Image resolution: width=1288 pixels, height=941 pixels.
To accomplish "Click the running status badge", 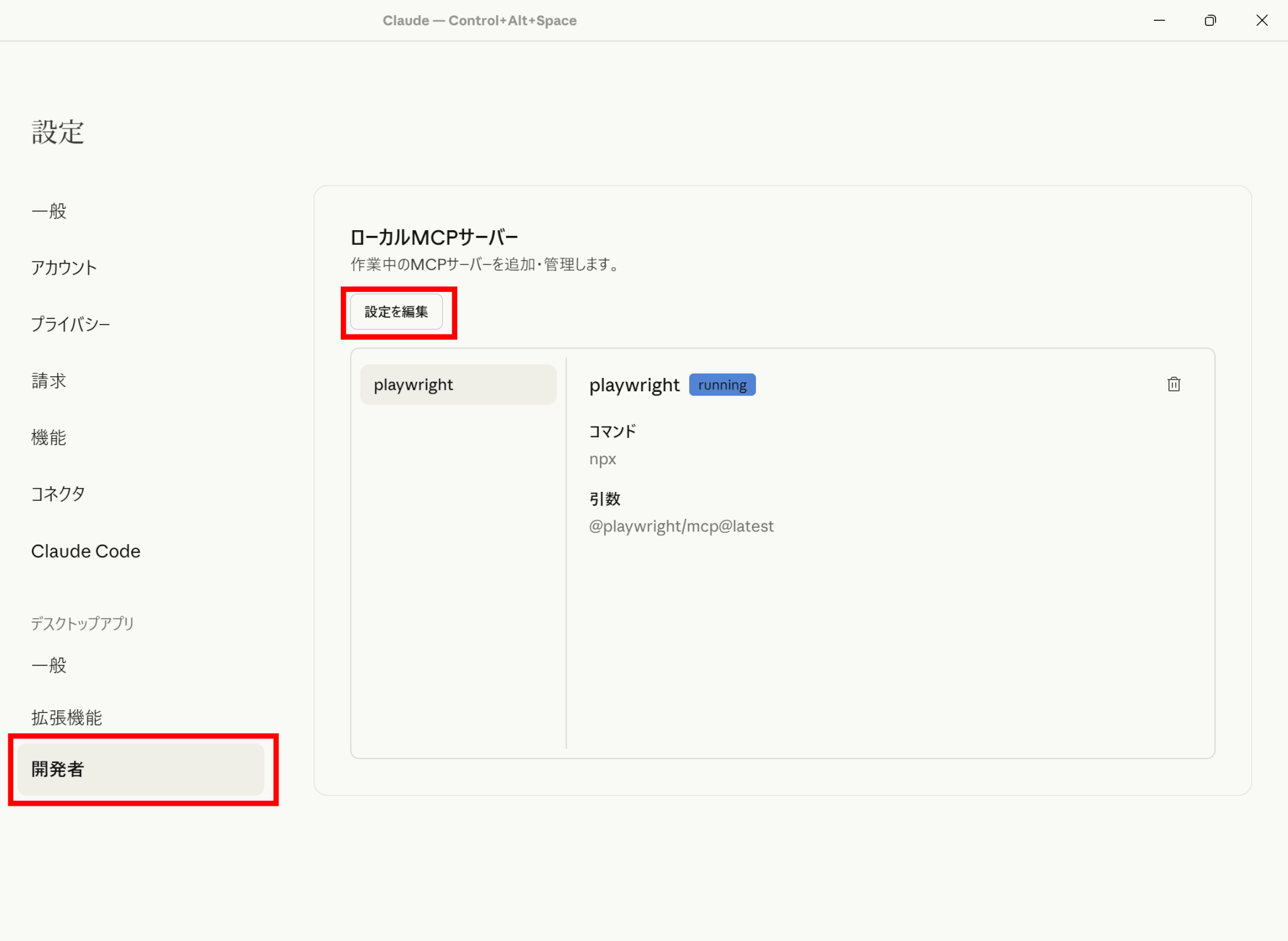I will point(722,385).
